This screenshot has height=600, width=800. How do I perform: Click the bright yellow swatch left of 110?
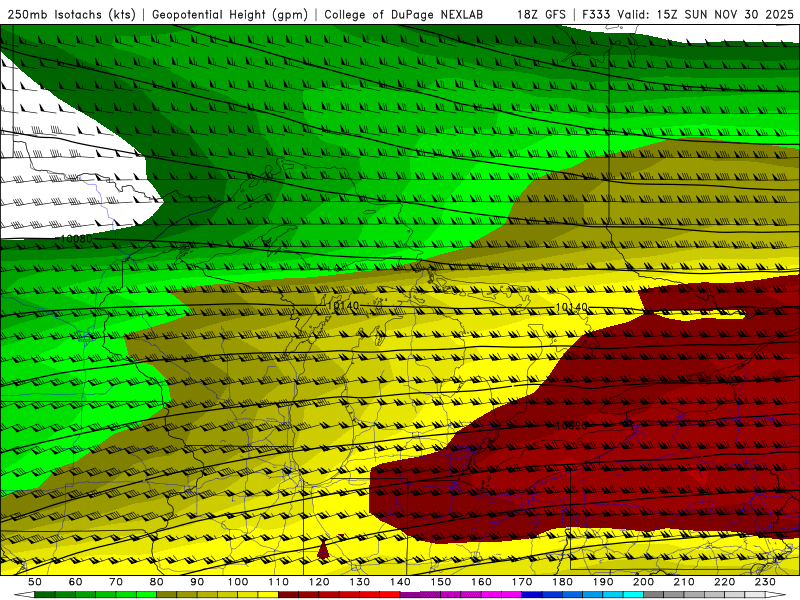pos(268,595)
